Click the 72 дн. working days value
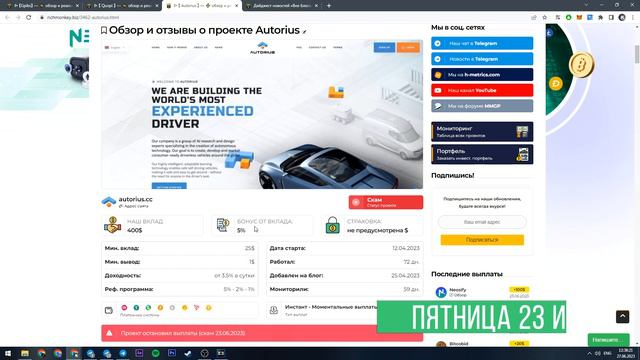 (411, 262)
